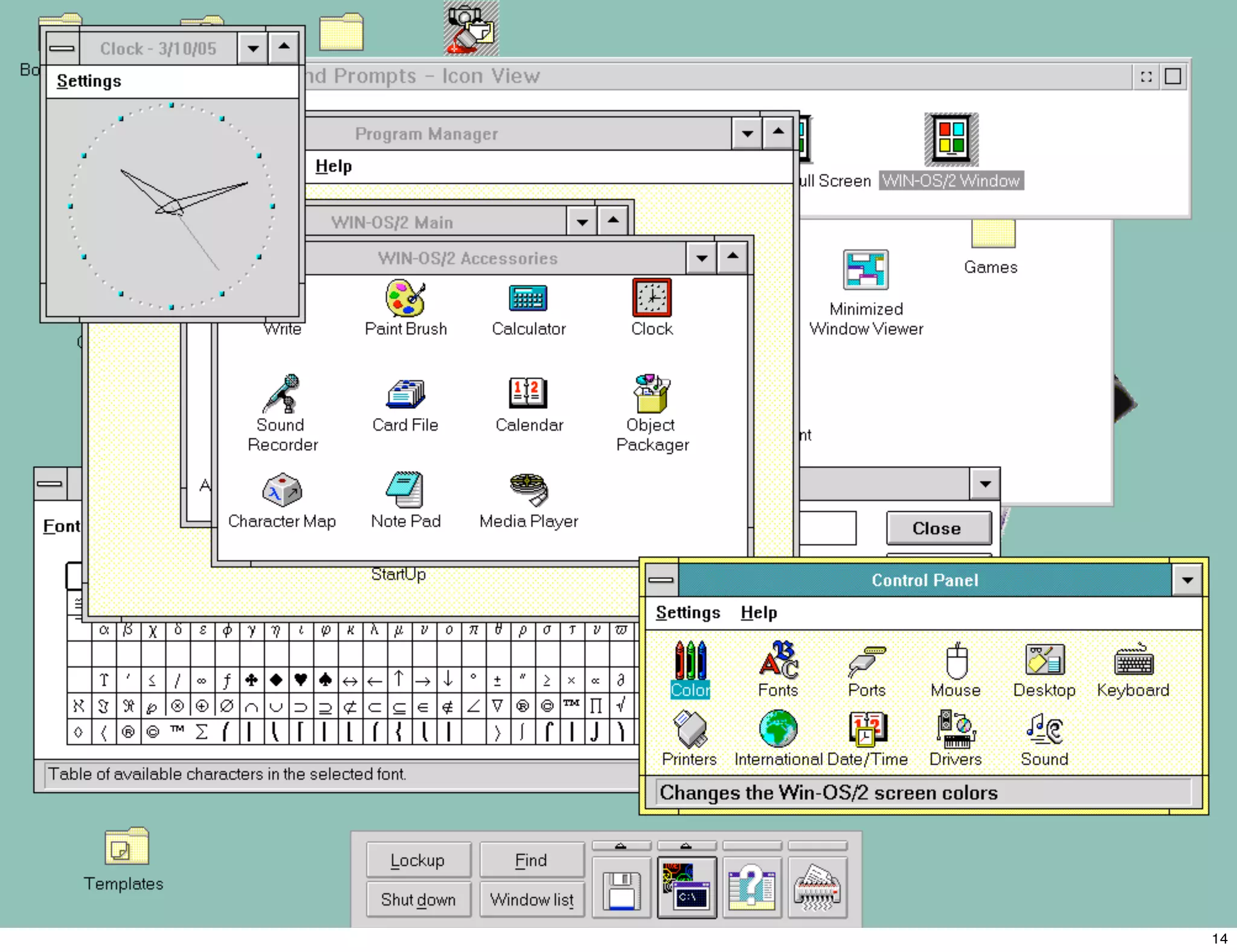Open dropdown arrow beside the Close button
The height and width of the screenshot is (952, 1237).
pyautogui.click(x=985, y=484)
